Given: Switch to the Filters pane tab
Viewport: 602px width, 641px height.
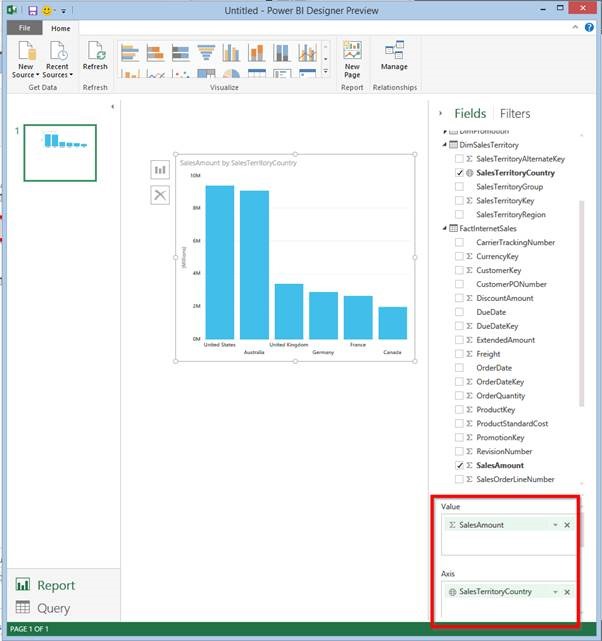Looking at the screenshot, I should (x=515, y=113).
